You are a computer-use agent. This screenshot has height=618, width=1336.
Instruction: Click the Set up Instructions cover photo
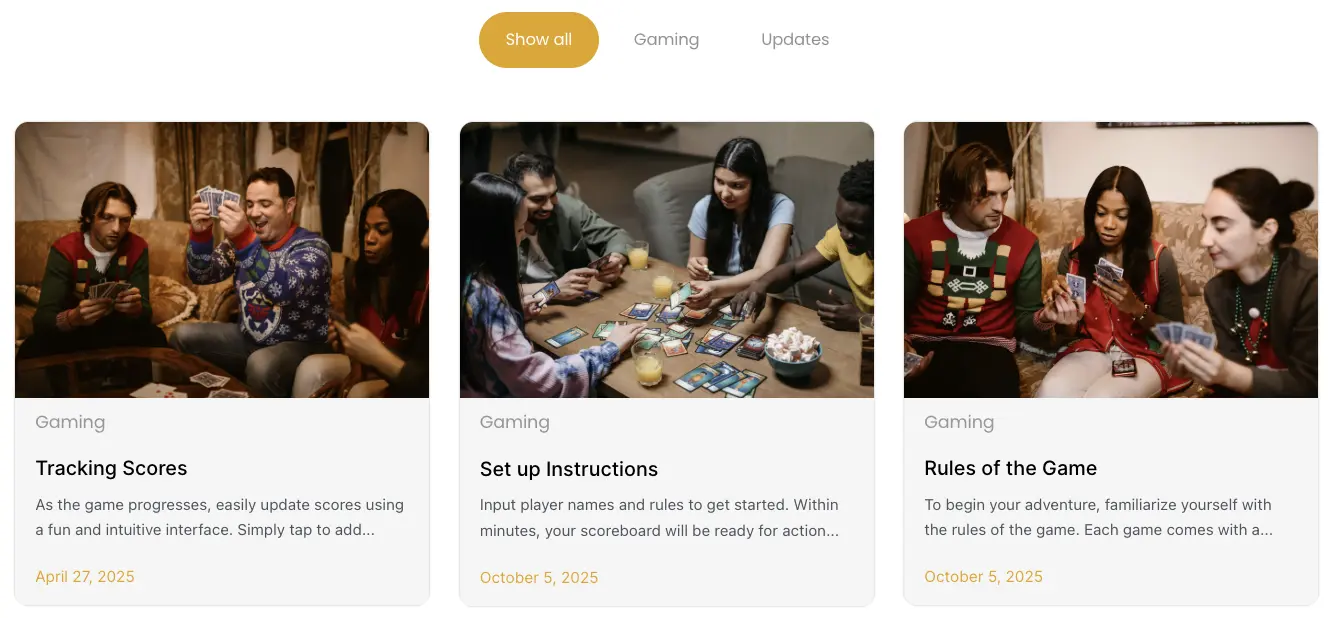(x=666, y=259)
